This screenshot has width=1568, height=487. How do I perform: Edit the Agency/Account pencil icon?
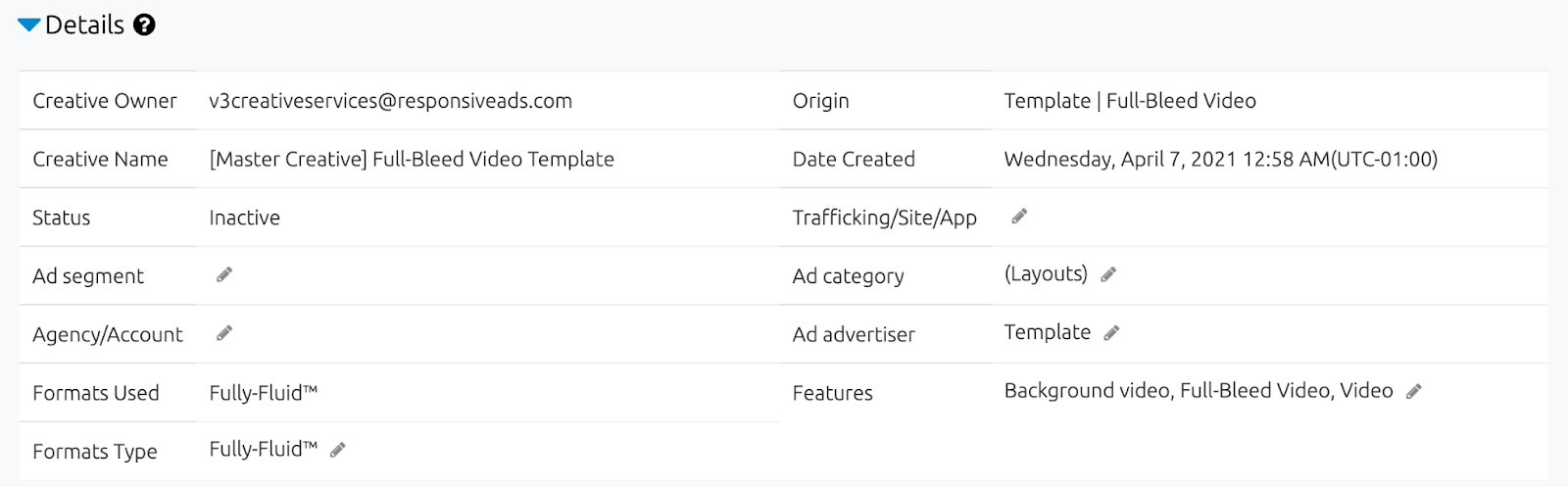coord(224,334)
